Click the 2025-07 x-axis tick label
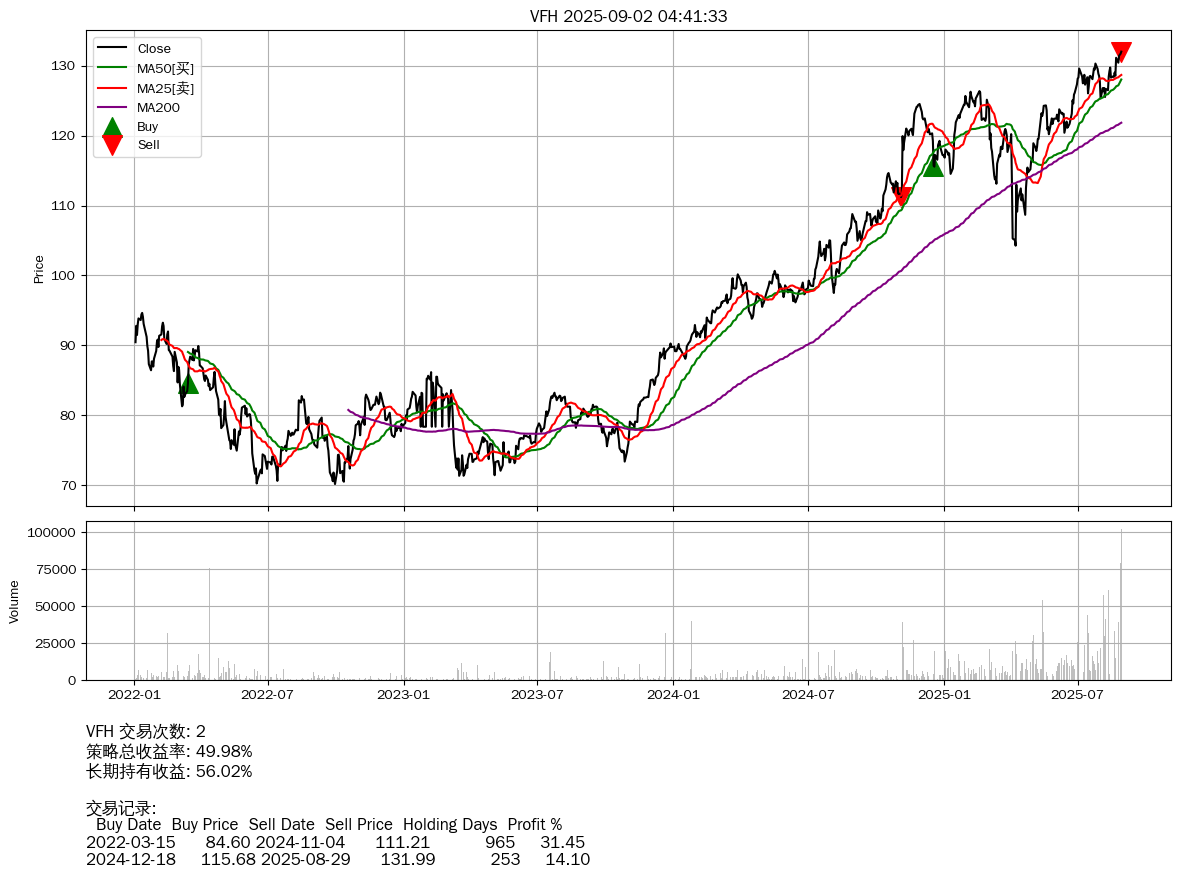Image resolution: width=1180 pixels, height=878 pixels. 1078,694
